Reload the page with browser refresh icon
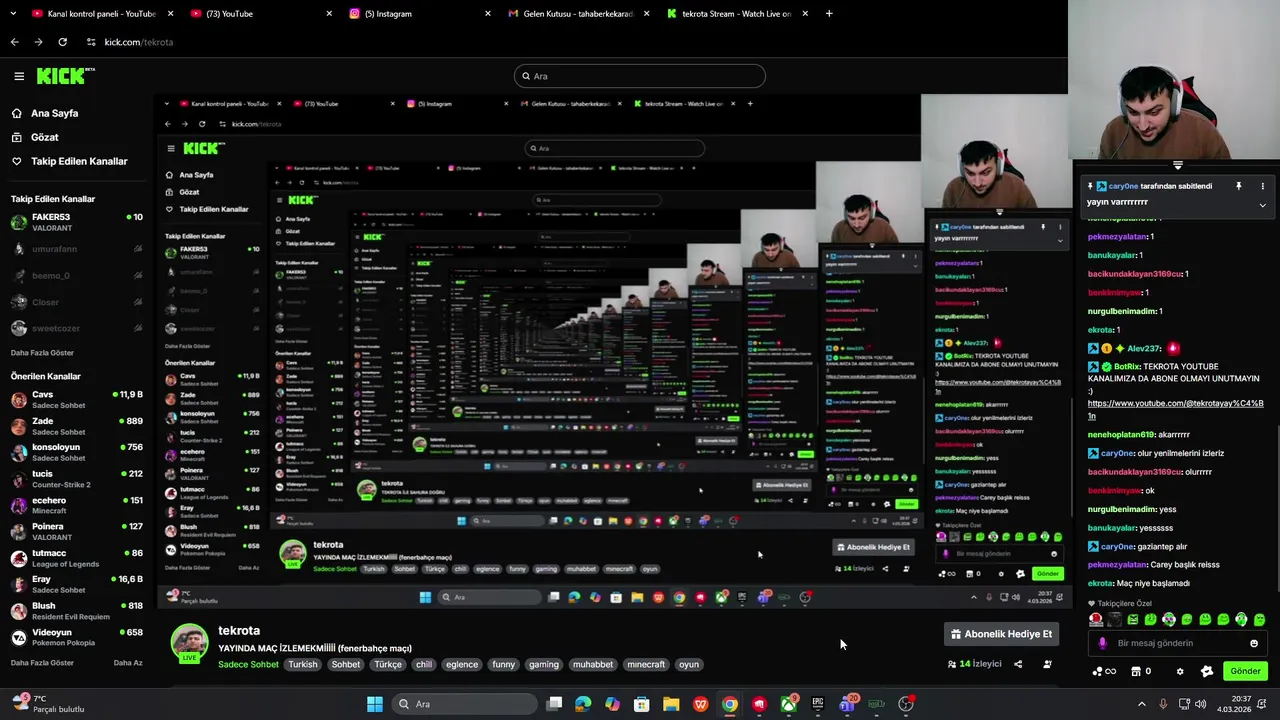 click(62, 42)
